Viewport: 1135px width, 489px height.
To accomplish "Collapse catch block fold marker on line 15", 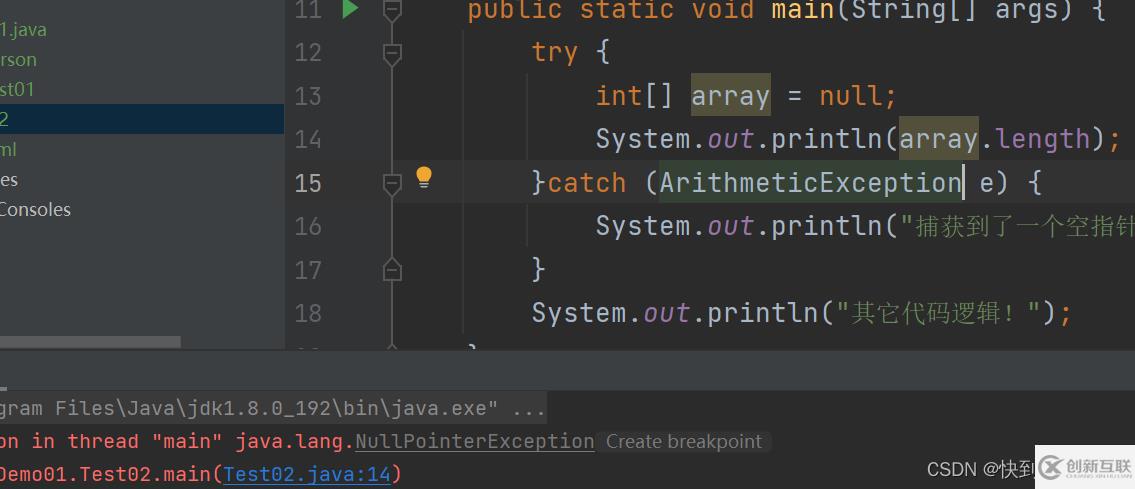I will 392,184.
